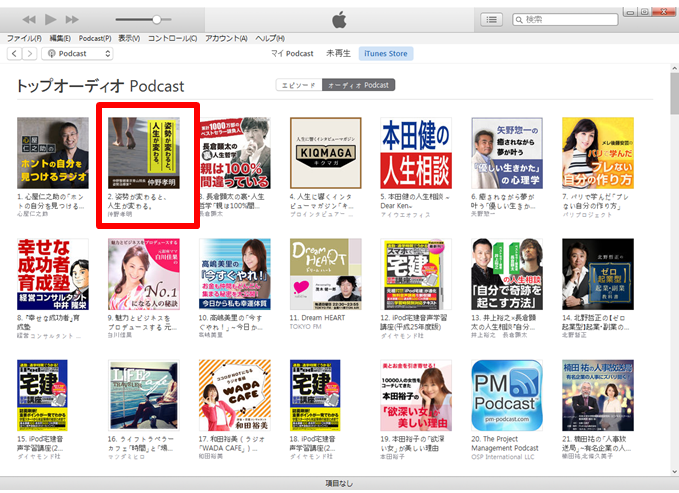Viewport: 679px width, 493px height.
Task: Open the 楠田祐の人事放送局 artwork
Action: point(598,395)
